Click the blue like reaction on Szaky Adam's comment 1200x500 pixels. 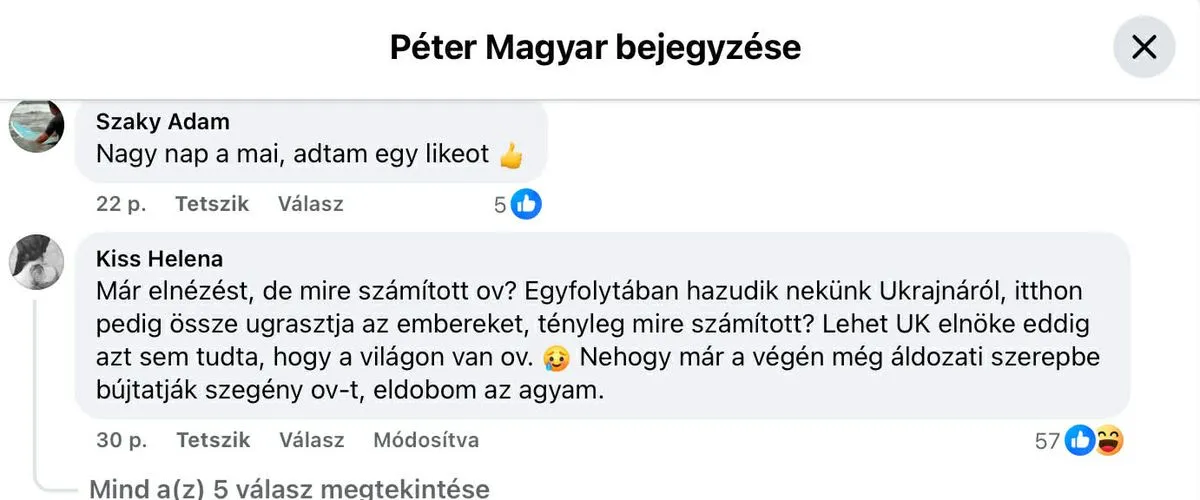526,204
